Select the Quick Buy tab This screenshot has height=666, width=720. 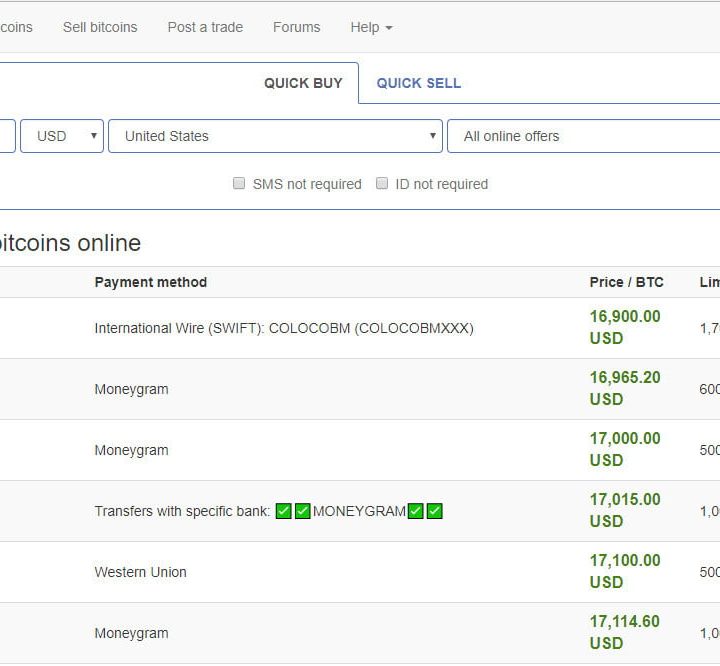coord(303,83)
